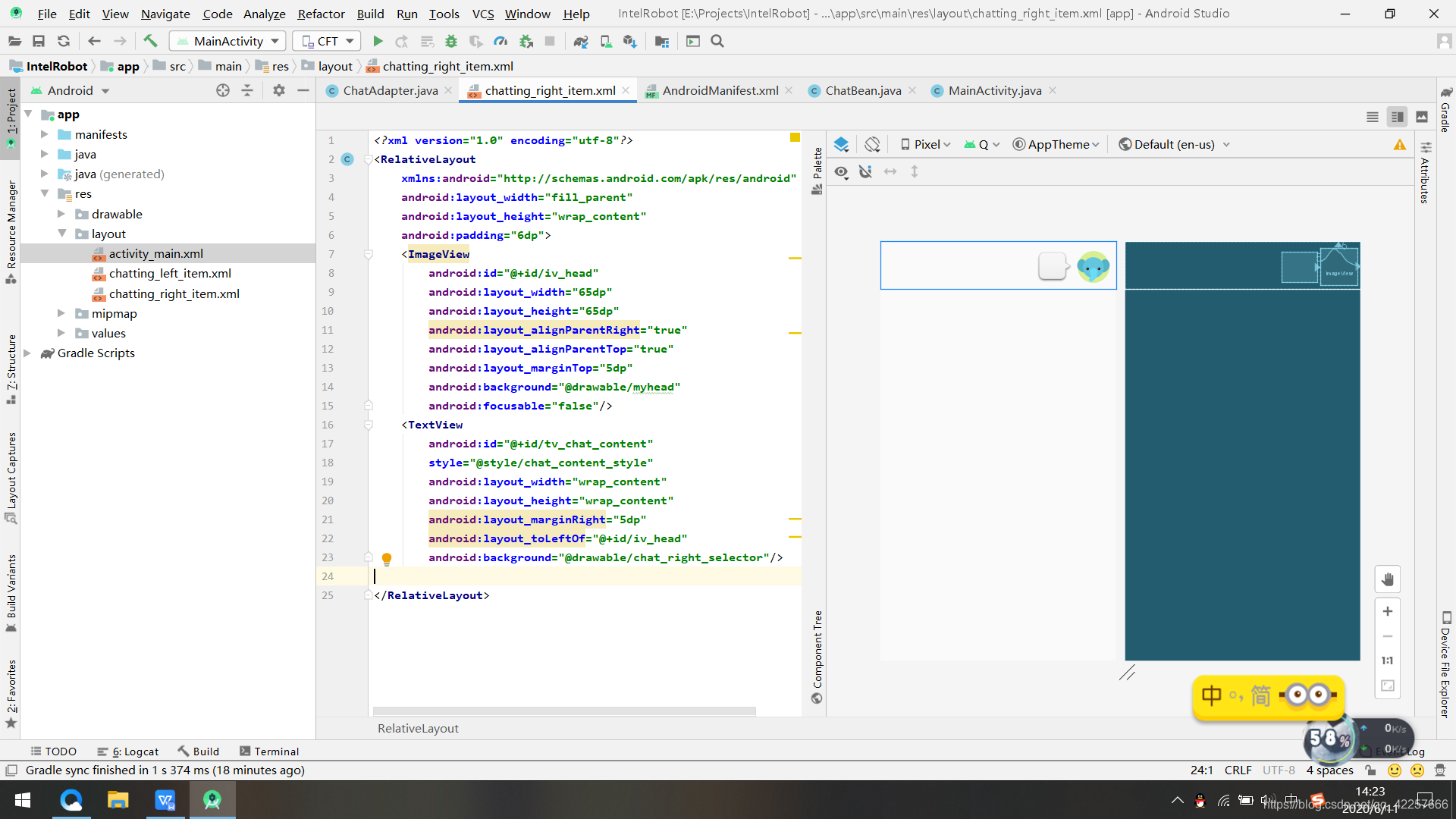
Task: Switch to the ChatBean.java tab
Action: coord(862,90)
